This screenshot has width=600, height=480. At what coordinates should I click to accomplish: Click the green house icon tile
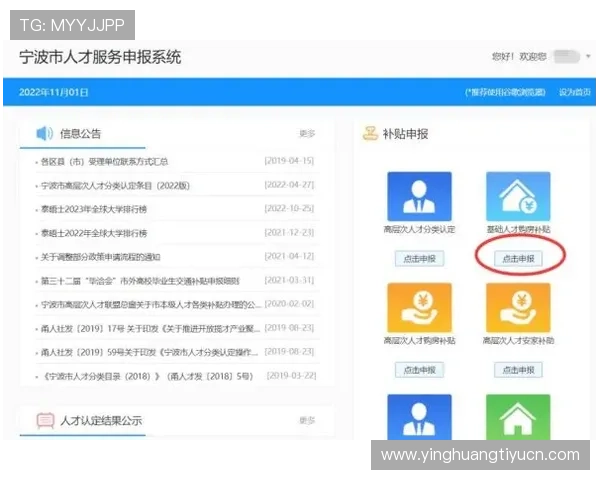(x=518, y=417)
